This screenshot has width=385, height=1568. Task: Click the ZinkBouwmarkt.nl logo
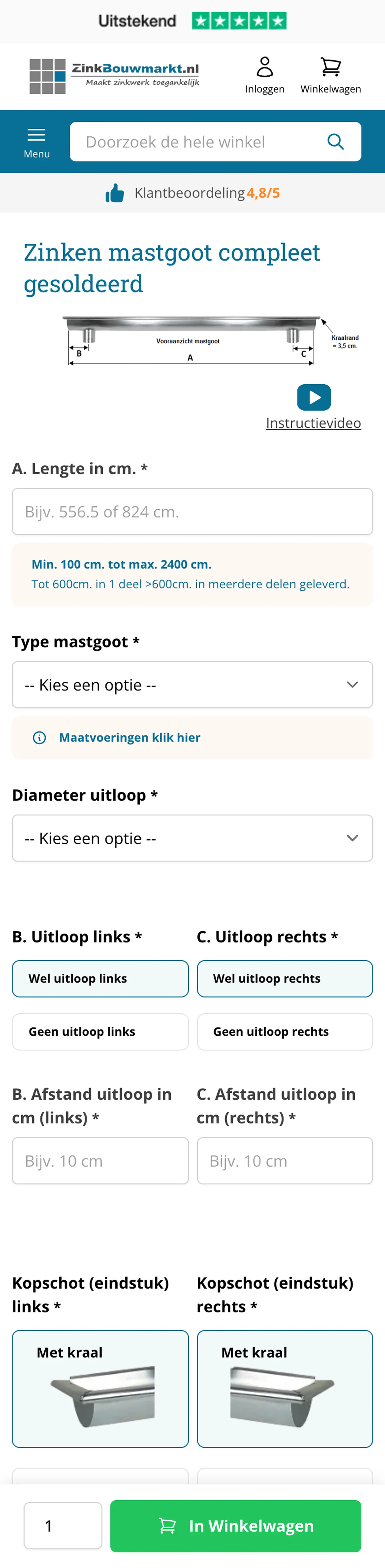(x=114, y=75)
